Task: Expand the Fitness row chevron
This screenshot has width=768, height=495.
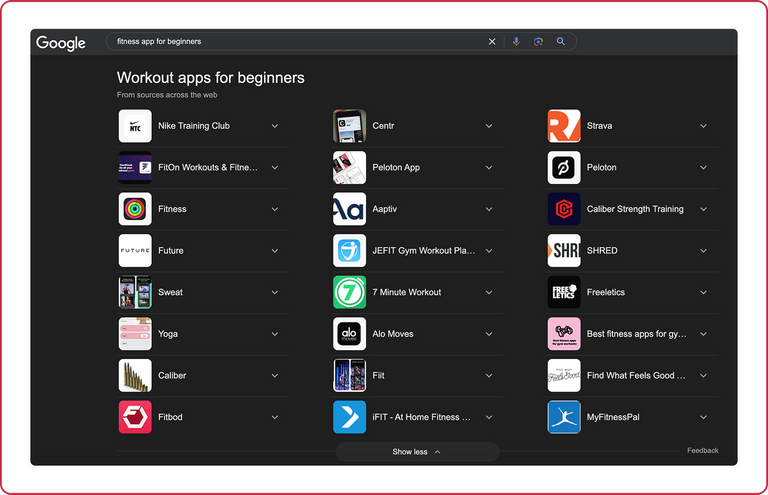Action: click(x=275, y=209)
